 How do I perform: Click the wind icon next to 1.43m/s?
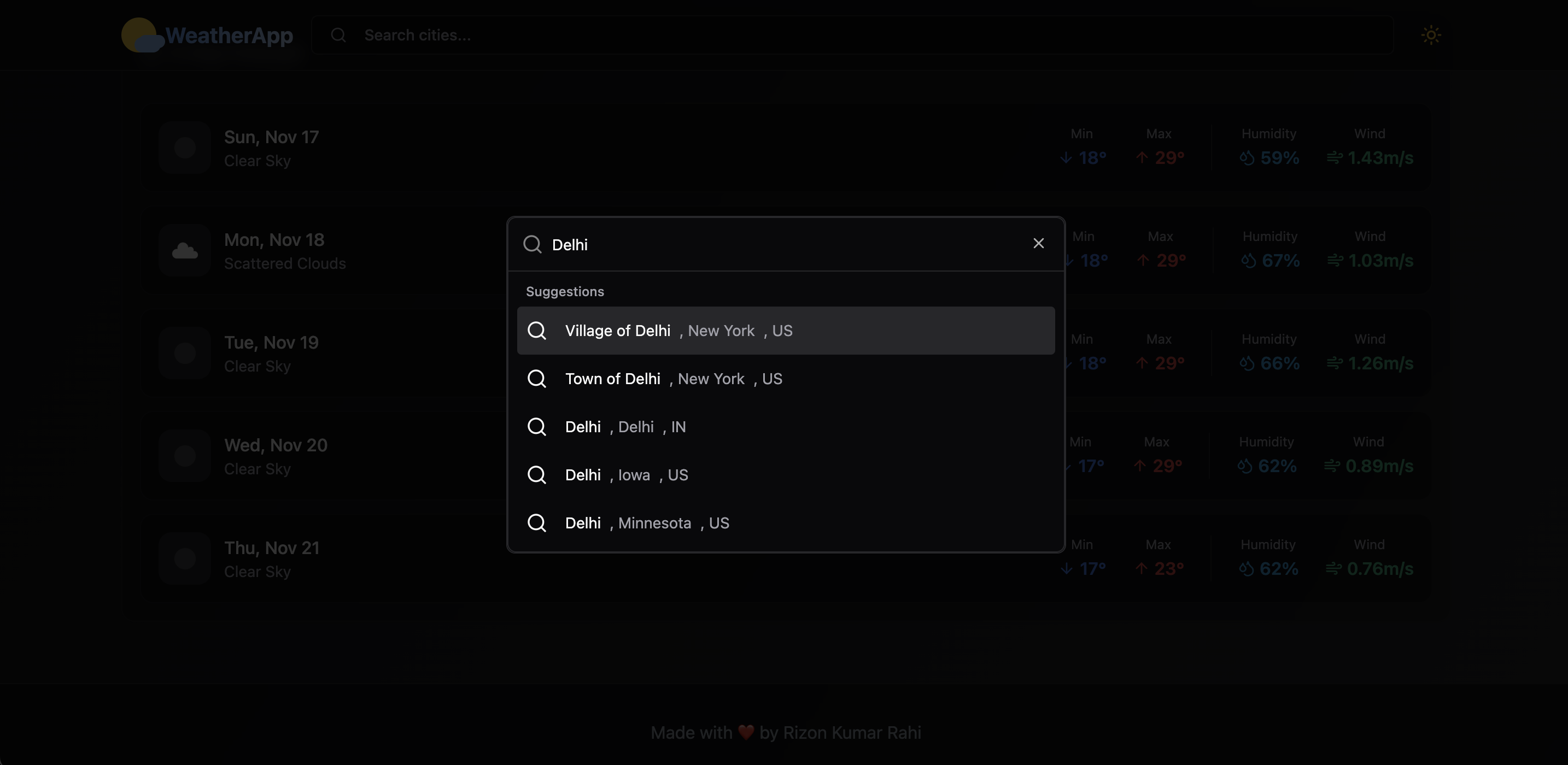pos(1334,158)
